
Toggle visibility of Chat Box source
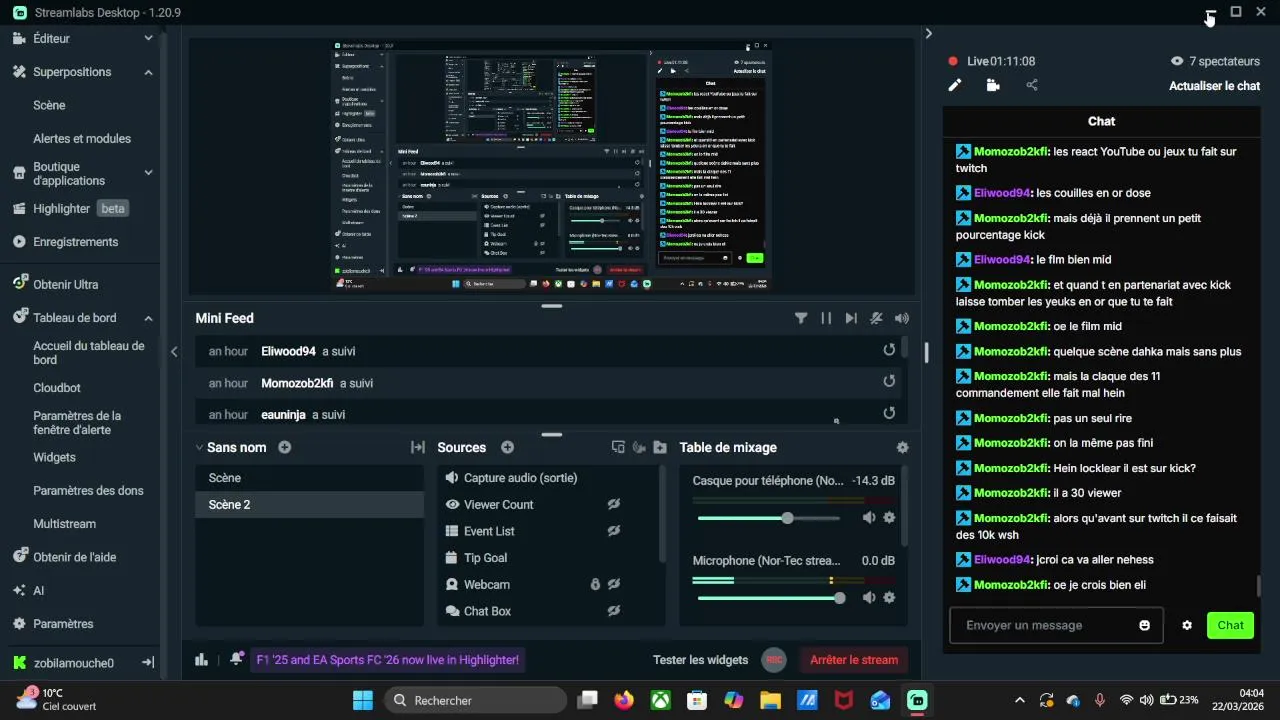click(x=614, y=611)
